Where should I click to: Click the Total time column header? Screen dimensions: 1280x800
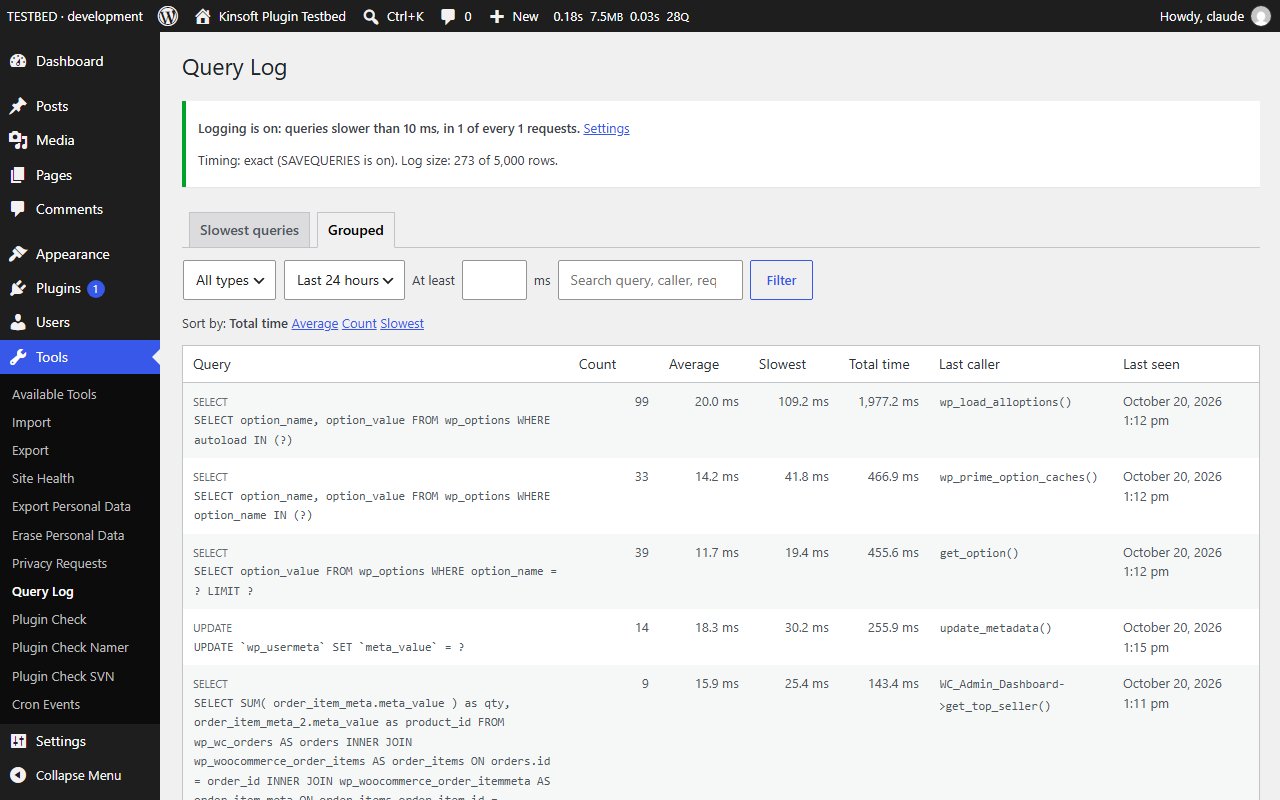[x=879, y=364]
